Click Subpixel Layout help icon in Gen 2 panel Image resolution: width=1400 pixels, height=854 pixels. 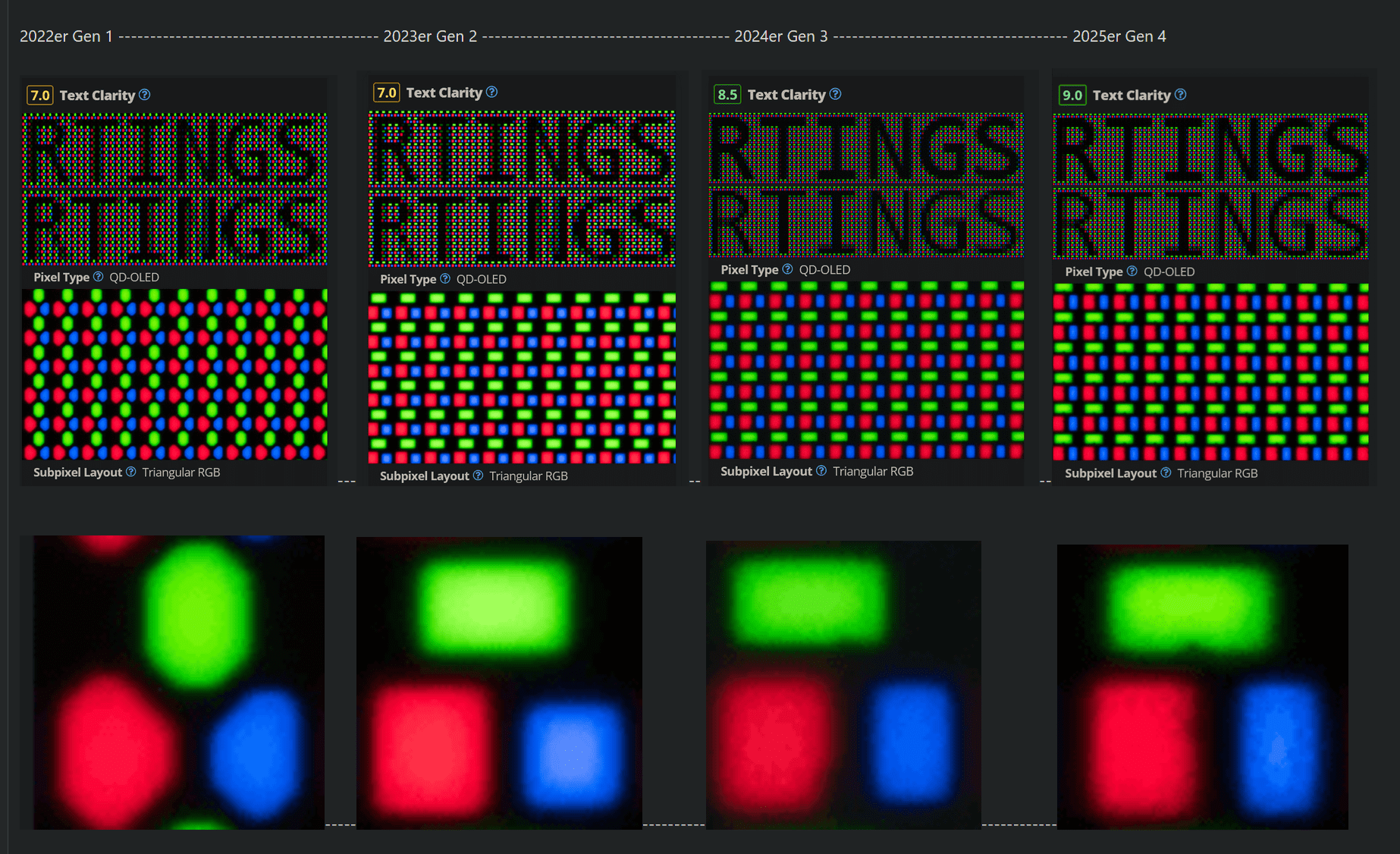point(478,476)
